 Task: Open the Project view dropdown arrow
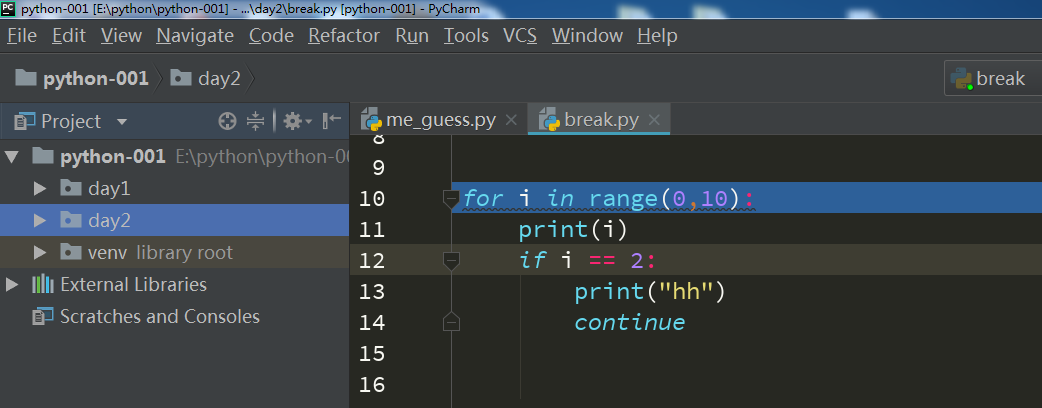122,122
